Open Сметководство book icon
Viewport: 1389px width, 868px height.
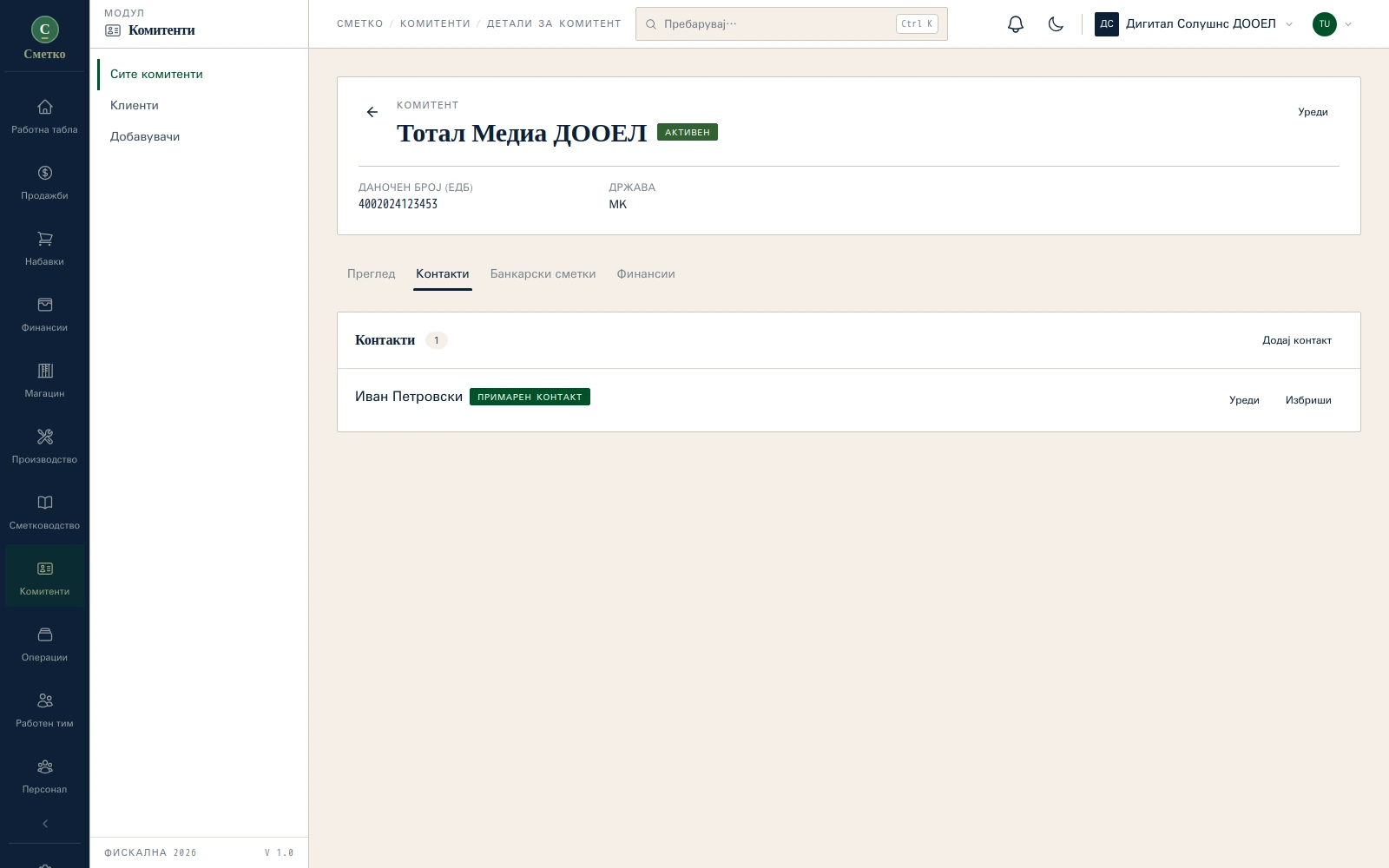click(44, 503)
